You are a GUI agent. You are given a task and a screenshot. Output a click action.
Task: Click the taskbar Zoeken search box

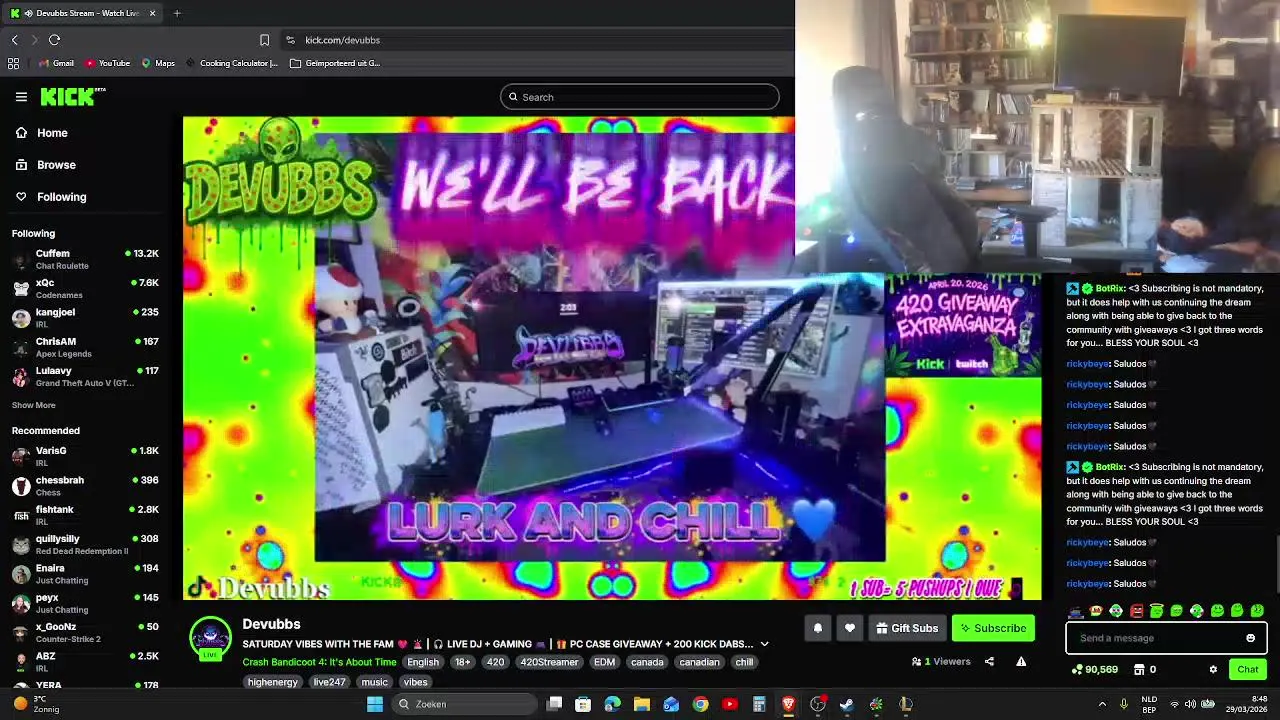(x=464, y=704)
